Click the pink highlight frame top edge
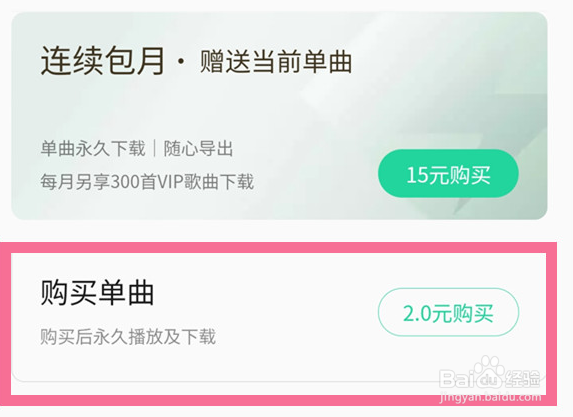573x417 pixels. (x=278, y=247)
